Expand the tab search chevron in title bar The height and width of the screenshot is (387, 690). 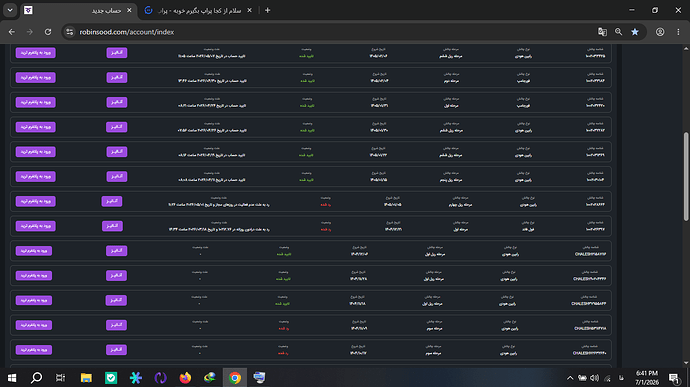point(10,10)
